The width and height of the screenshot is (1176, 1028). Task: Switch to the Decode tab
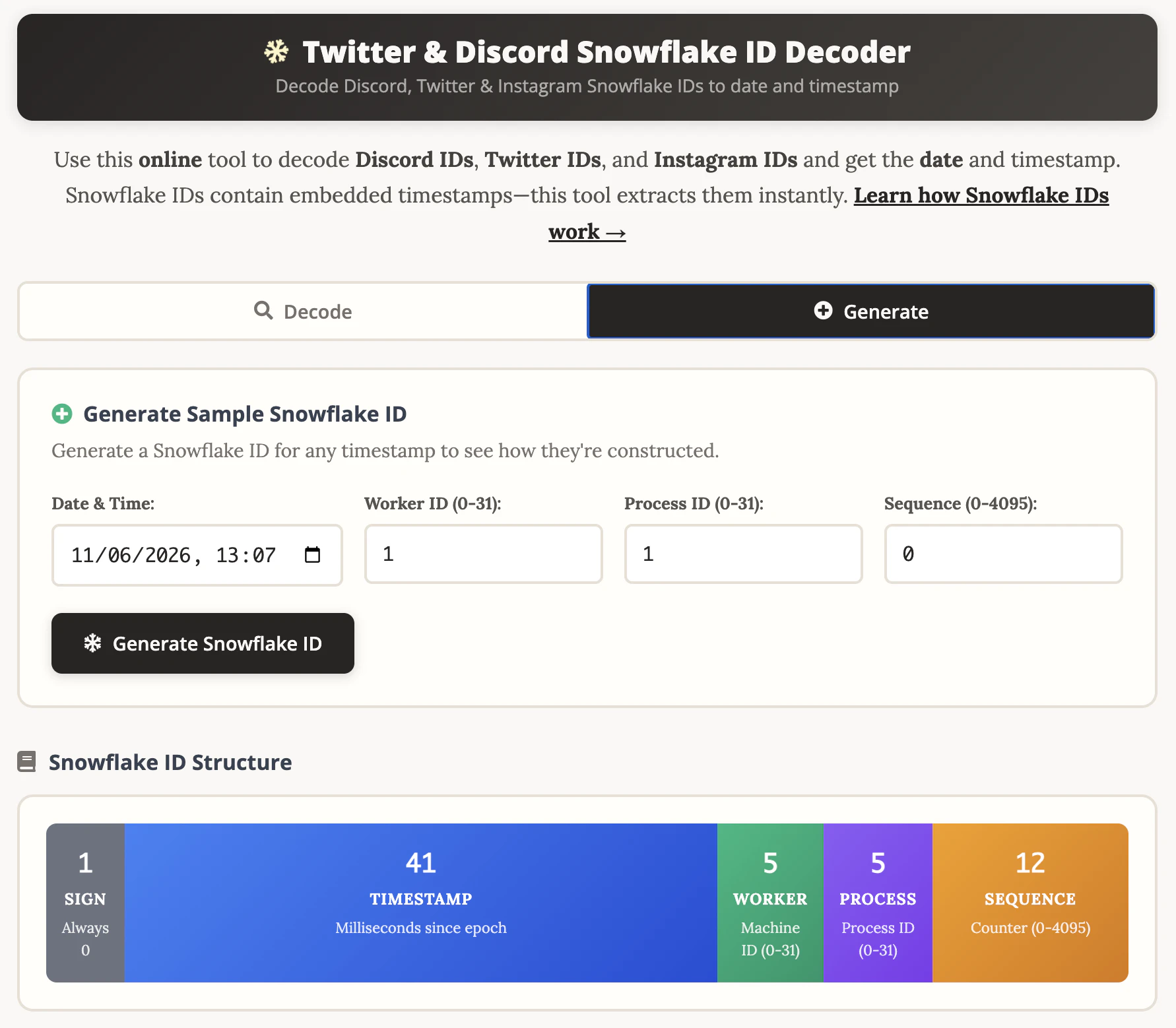pos(303,311)
